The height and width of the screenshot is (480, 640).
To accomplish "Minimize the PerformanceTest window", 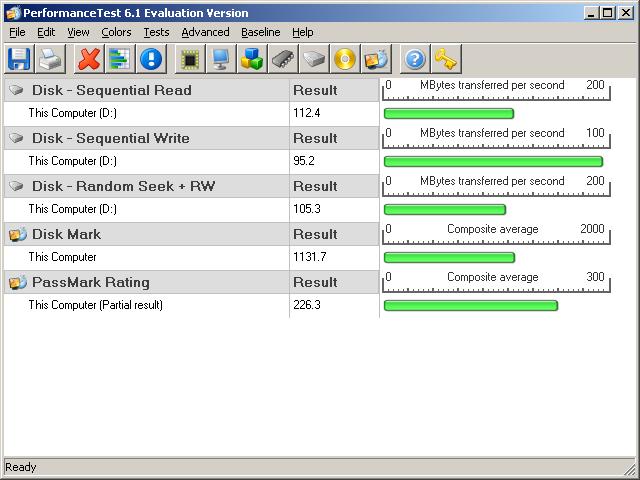I will coord(591,13).
